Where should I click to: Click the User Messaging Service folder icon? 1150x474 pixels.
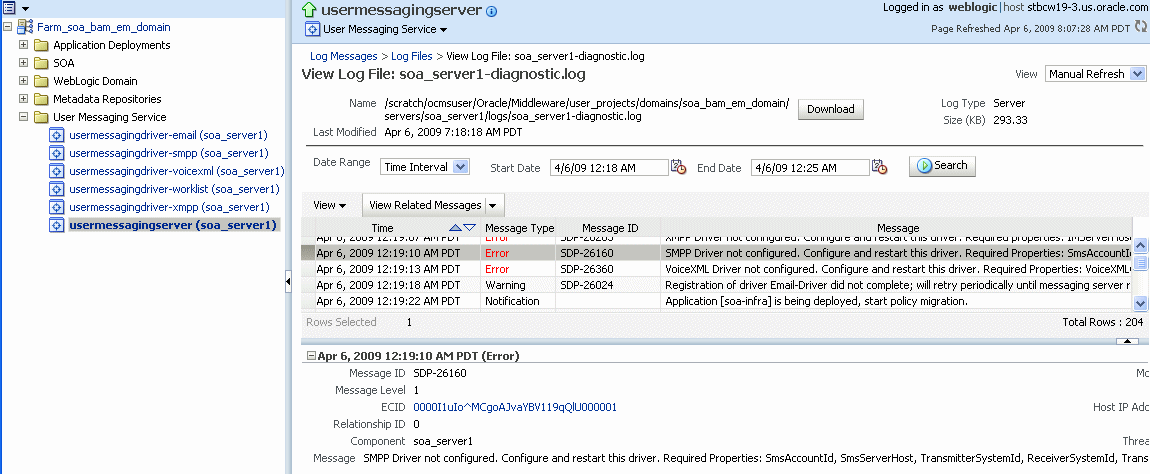point(41,117)
